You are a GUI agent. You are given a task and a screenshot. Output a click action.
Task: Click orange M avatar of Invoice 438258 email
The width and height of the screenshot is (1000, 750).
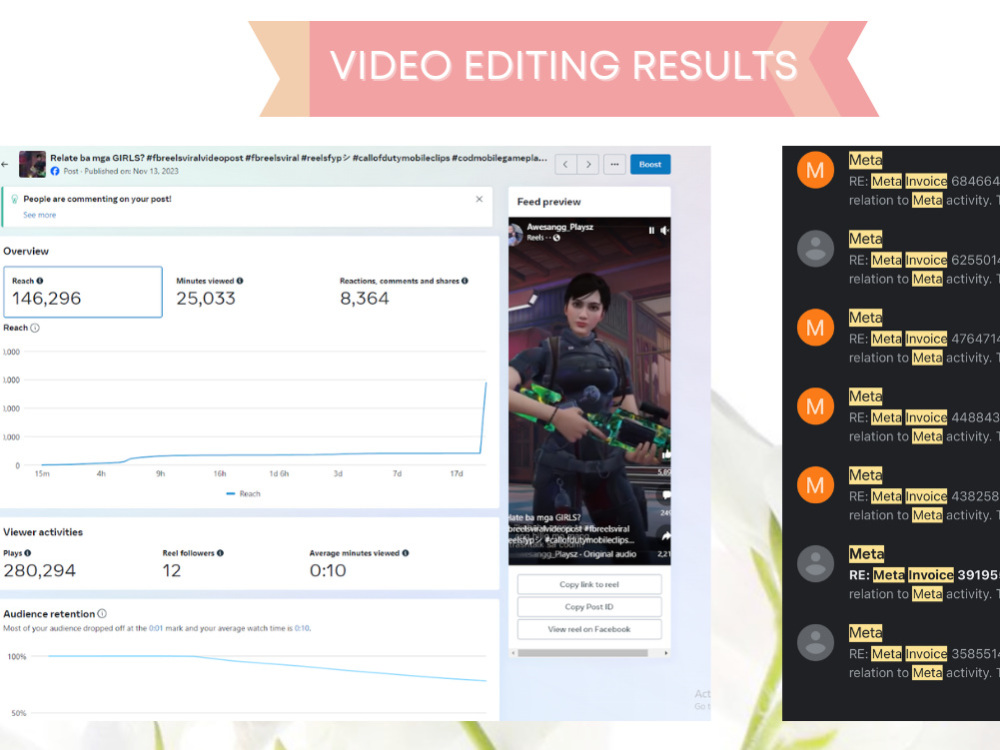[x=816, y=485]
